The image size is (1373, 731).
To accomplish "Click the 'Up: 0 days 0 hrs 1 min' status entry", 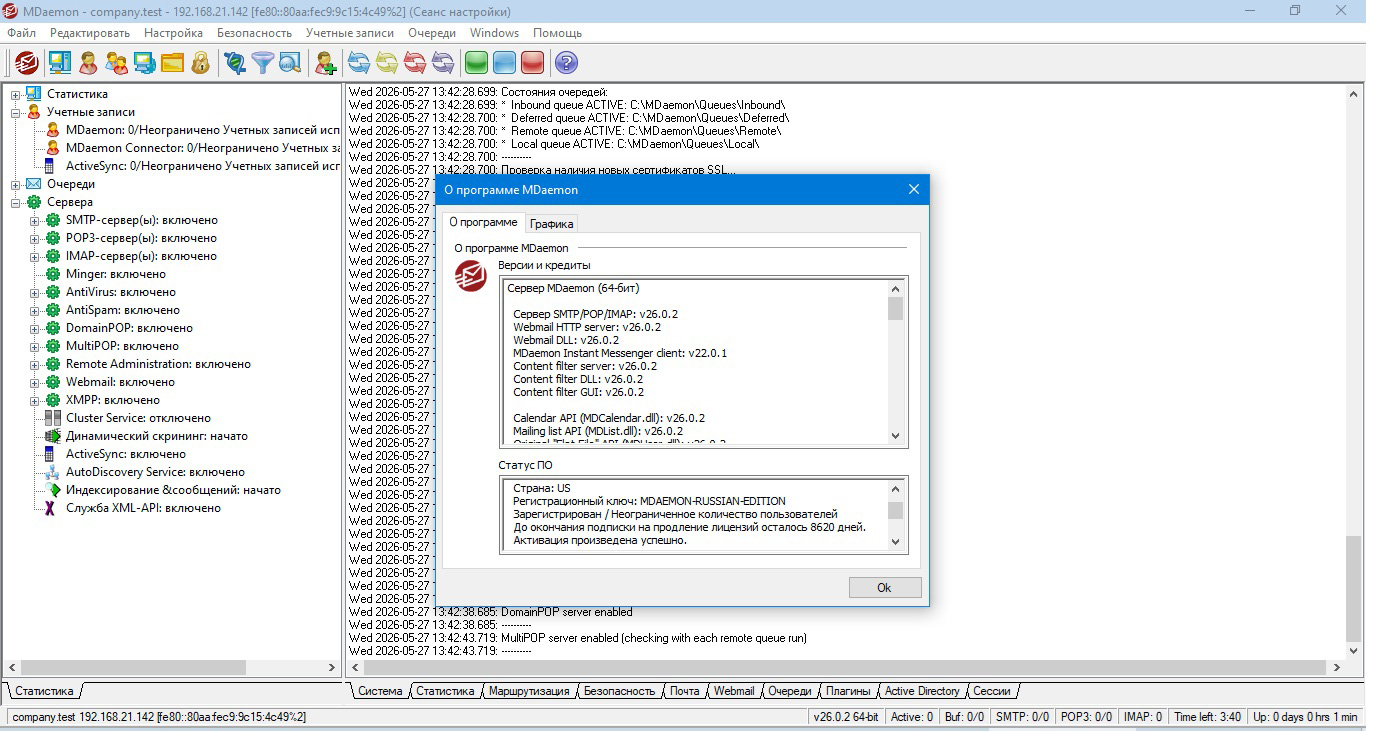I will pos(1305,717).
